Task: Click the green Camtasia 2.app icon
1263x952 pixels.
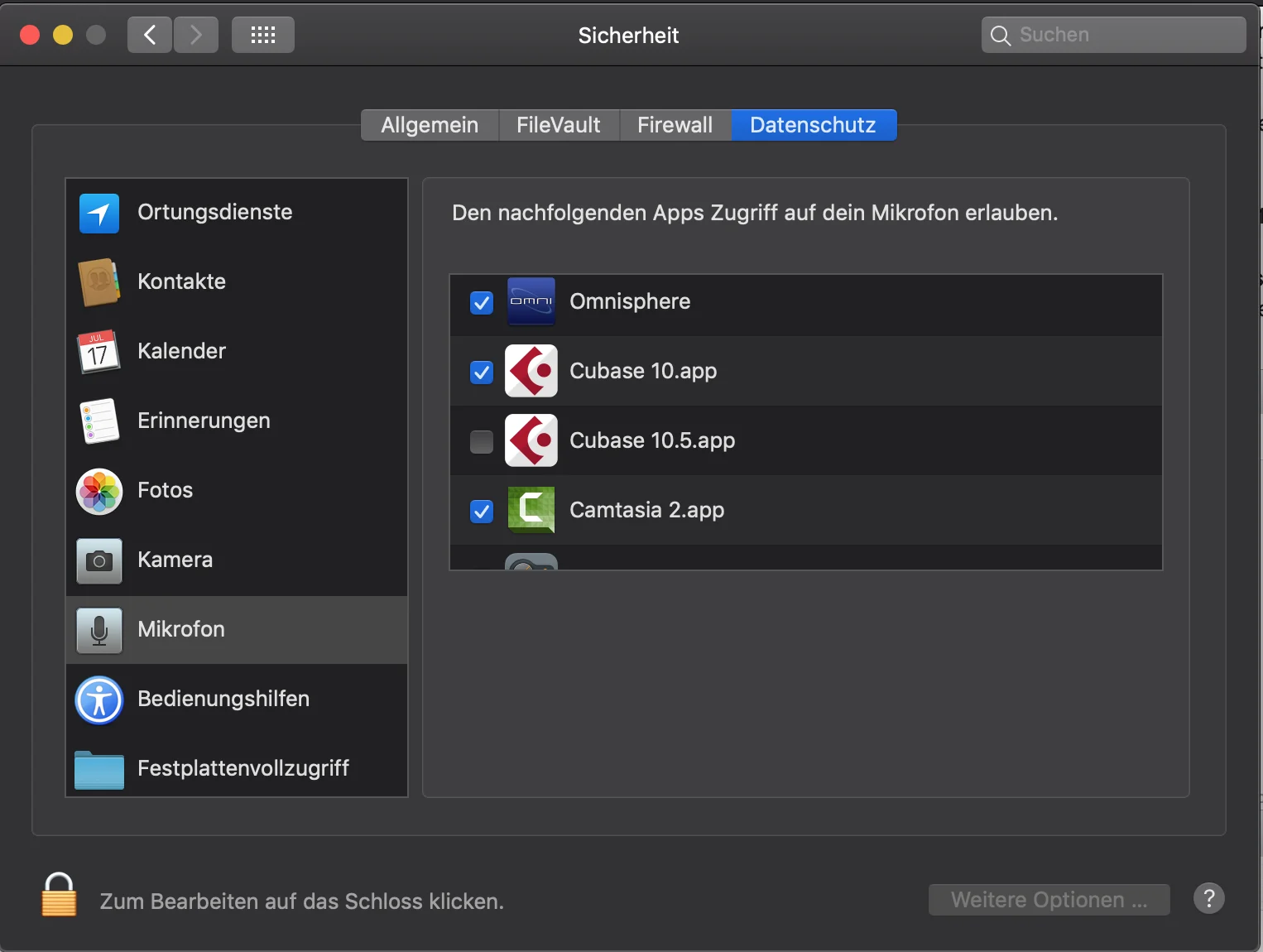Action: click(x=531, y=510)
